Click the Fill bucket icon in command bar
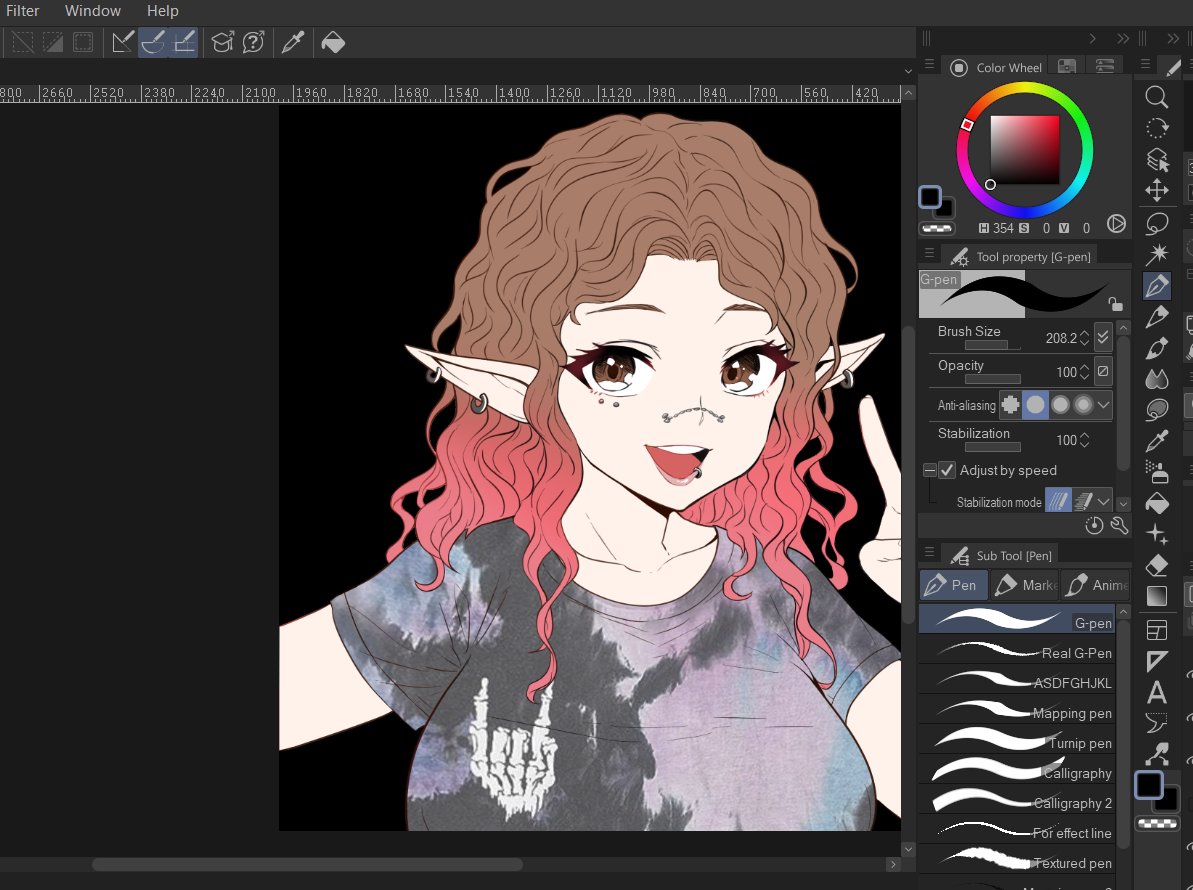Viewport: 1193px width, 890px height. pos(333,43)
